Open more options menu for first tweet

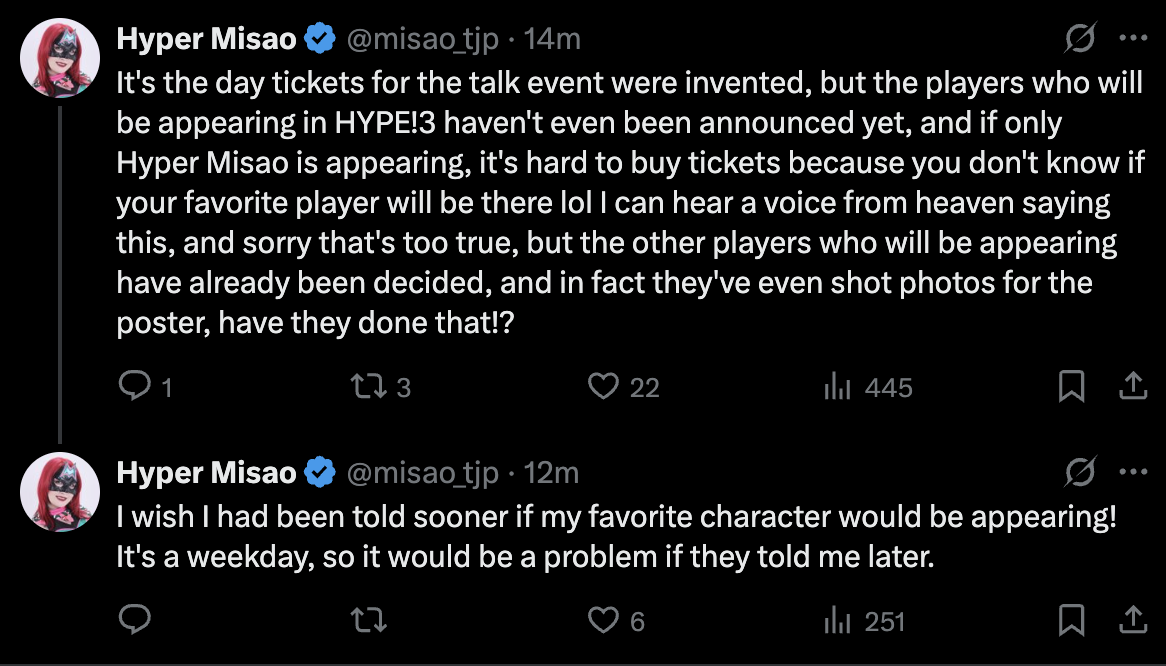1131,39
